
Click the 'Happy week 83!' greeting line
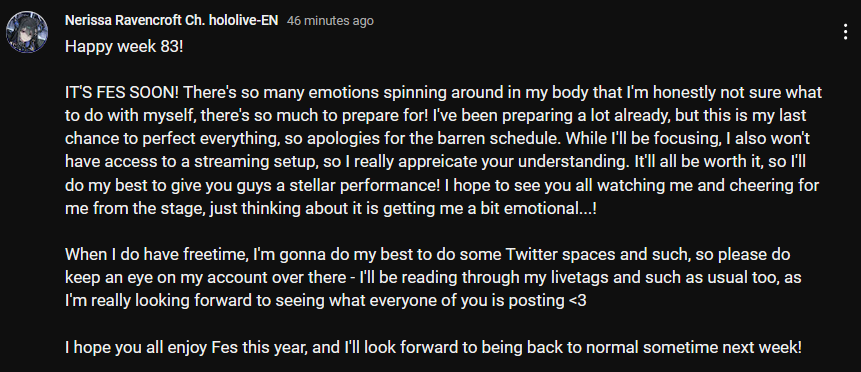point(124,46)
